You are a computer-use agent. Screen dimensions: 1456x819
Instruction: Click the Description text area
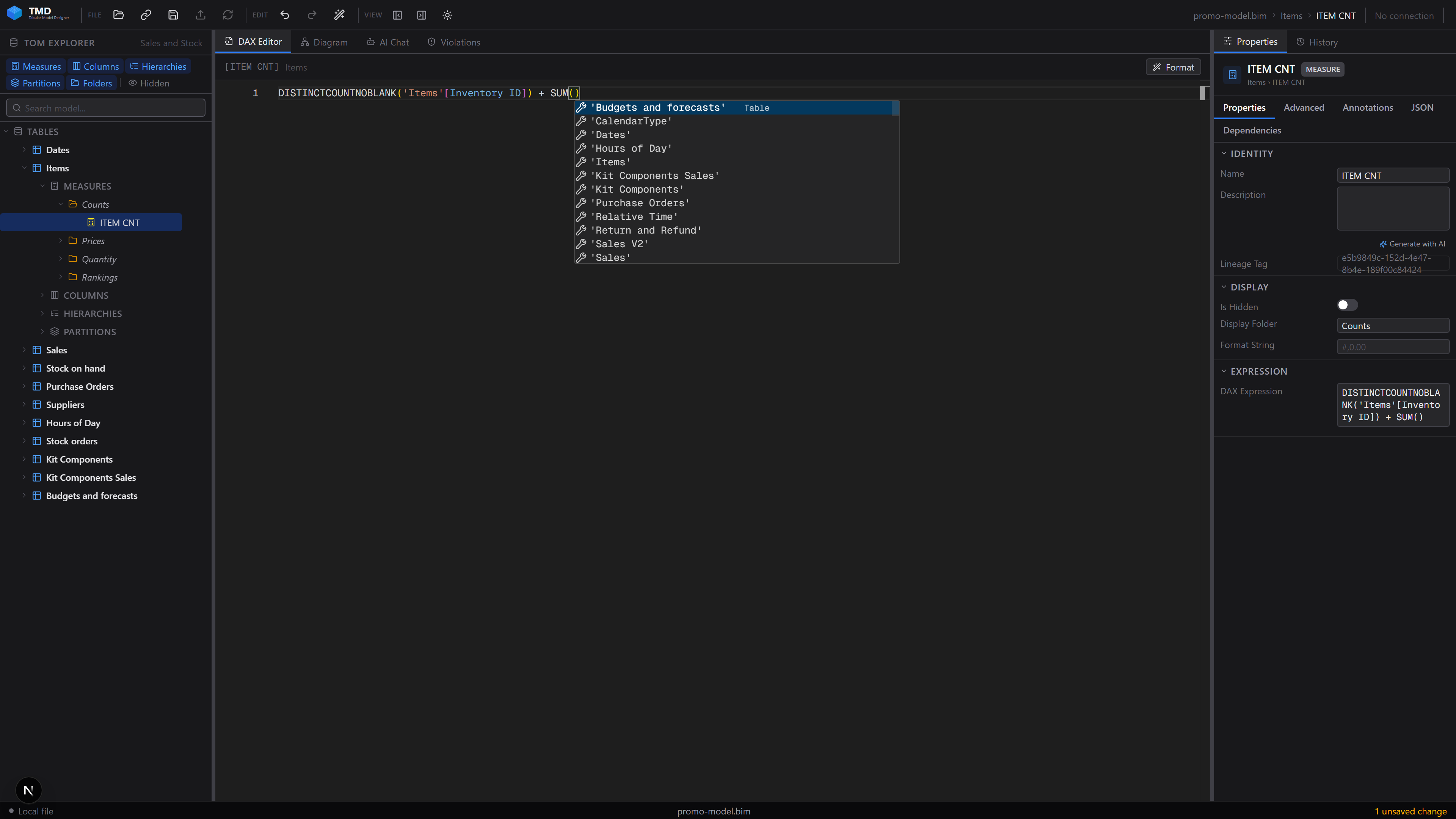pos(1393,209)
